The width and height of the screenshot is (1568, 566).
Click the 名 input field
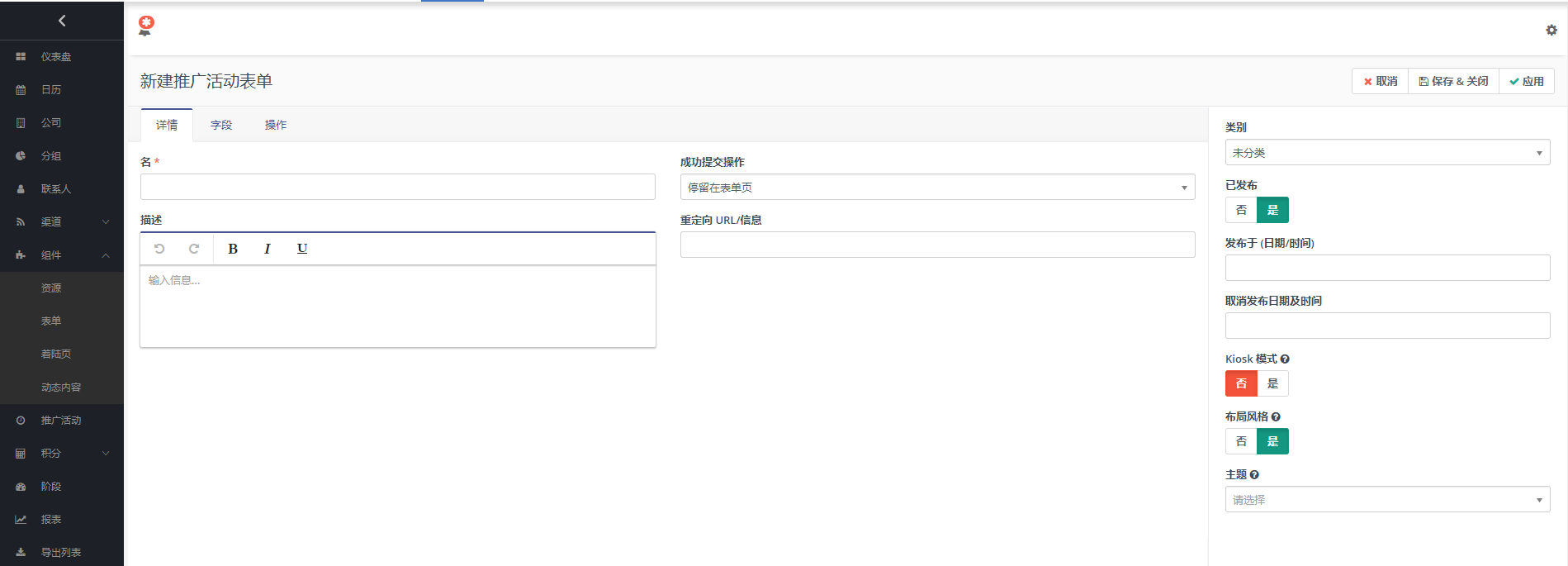397,187
